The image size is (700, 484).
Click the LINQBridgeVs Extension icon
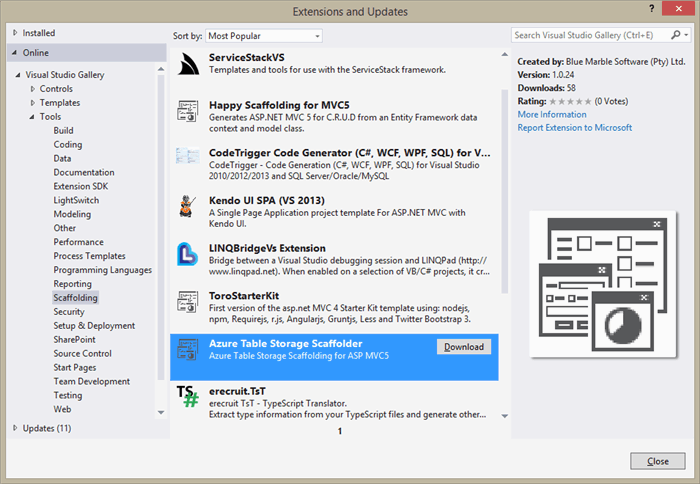[x=187, y=254]
